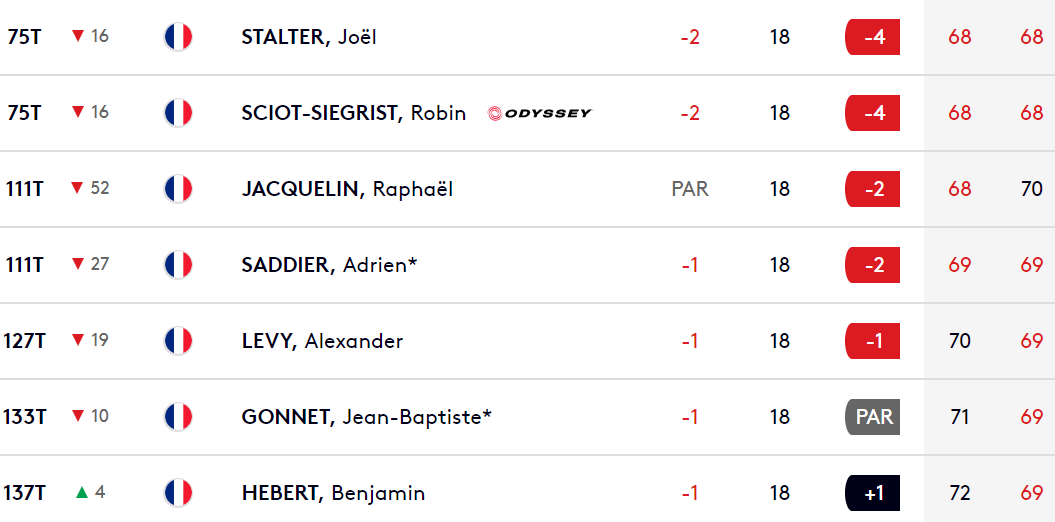Click French flag beside LEVY, Alexander
The image size is (1055, 522).
click(x=178, y=340)
